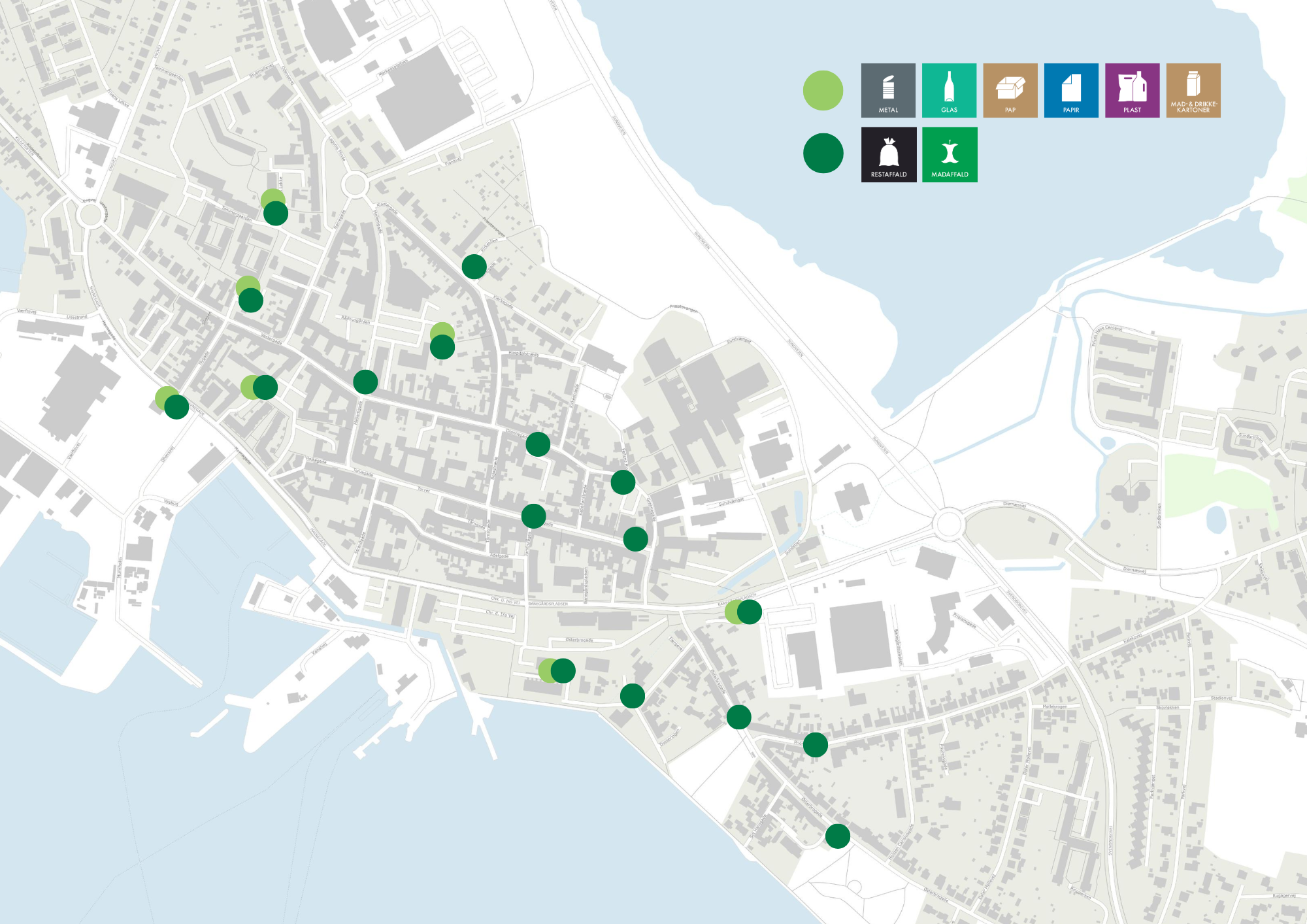The height and width of the screenshot is (924, 1307).
Task: Click the Torvet street label
Action: (x=424, y=489)
